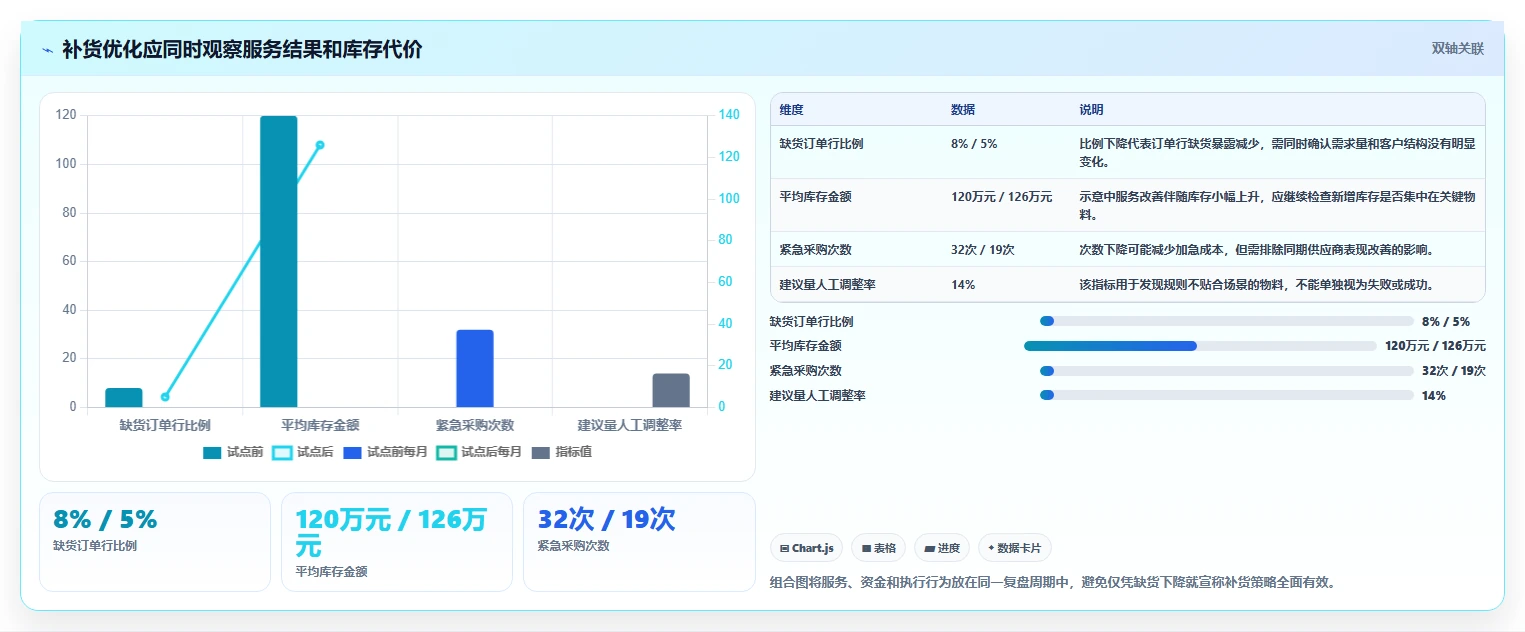Click the 表格 tag
Screen dimensions: 1525x632
(878, 548)
